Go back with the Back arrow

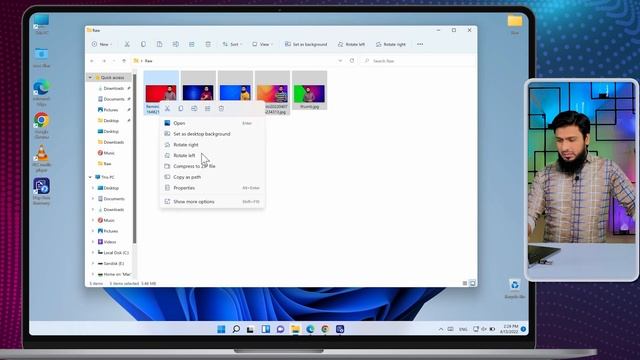(x=92, y=61)
